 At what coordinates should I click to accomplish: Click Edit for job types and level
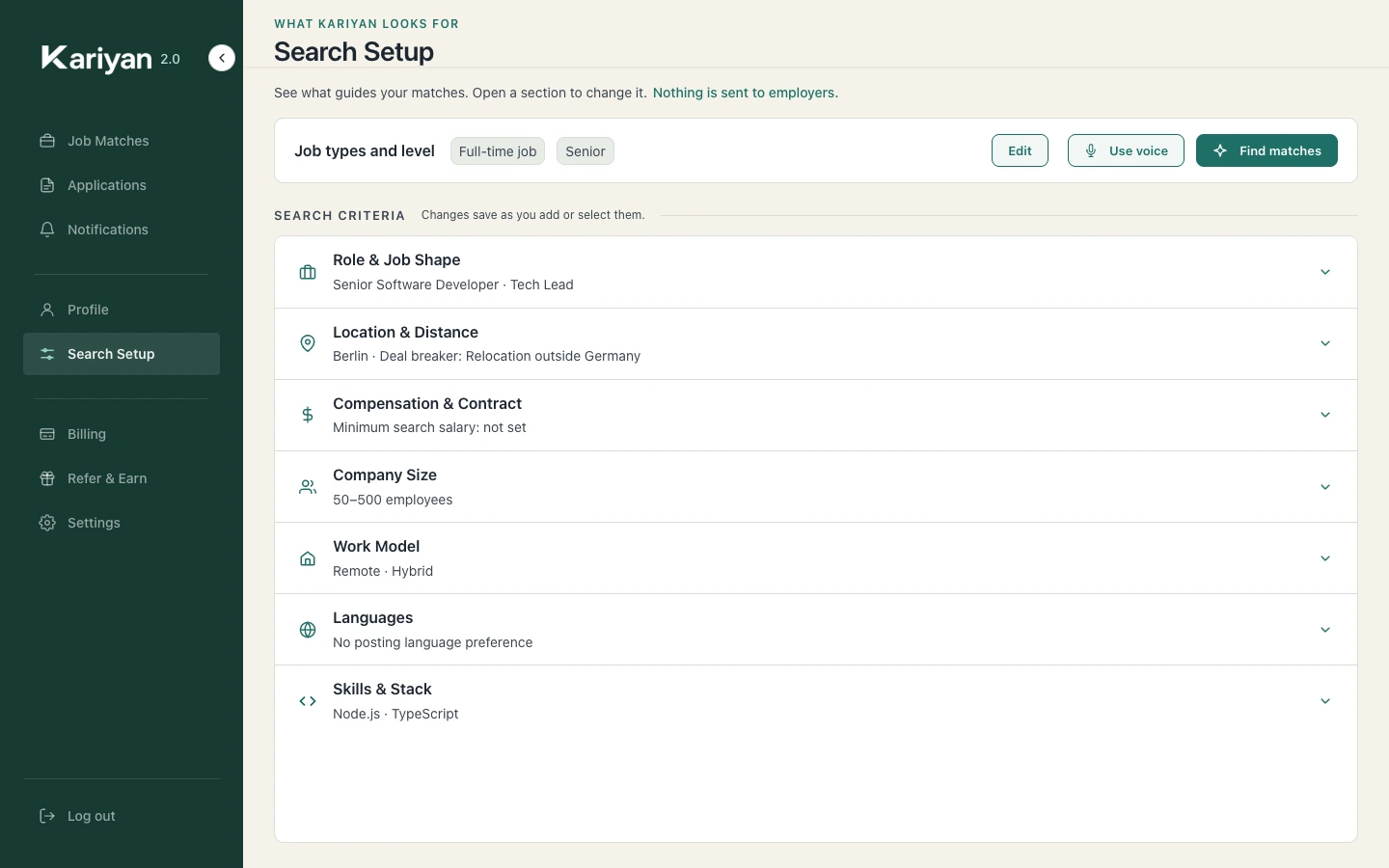coord(1020,150)
